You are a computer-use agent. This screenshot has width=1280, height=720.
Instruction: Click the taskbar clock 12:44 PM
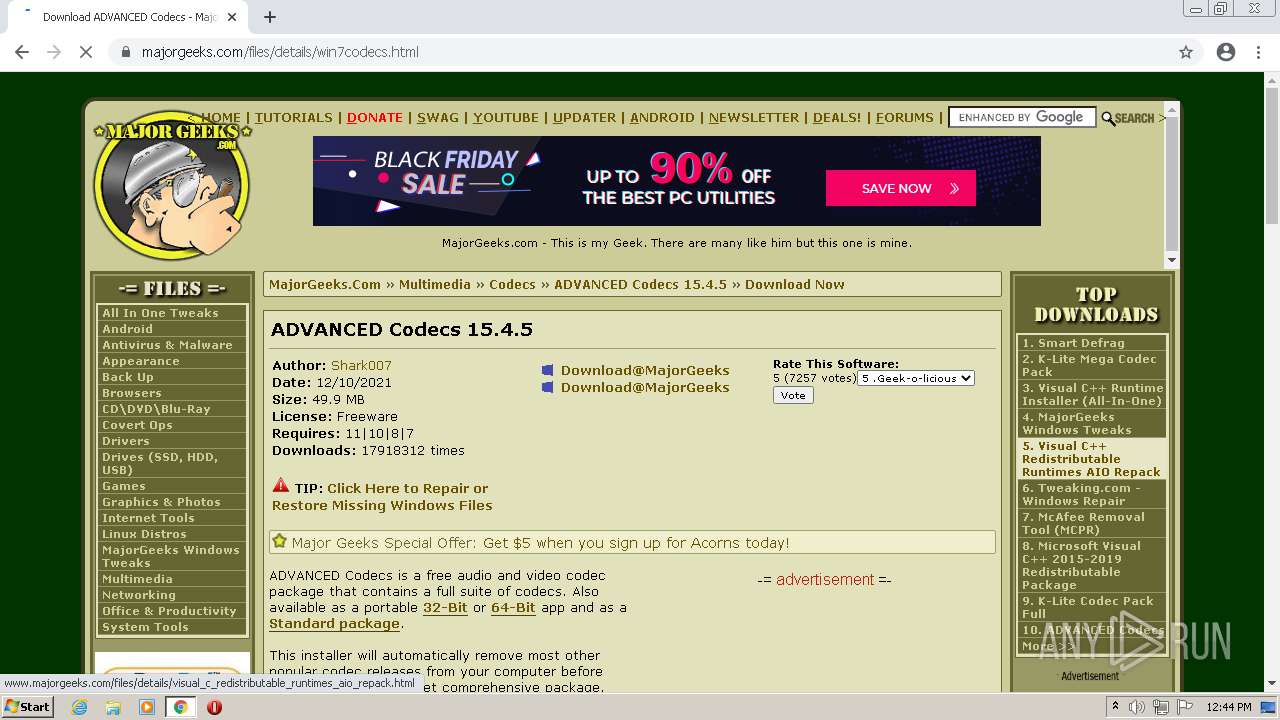(x=1229, y=707)
